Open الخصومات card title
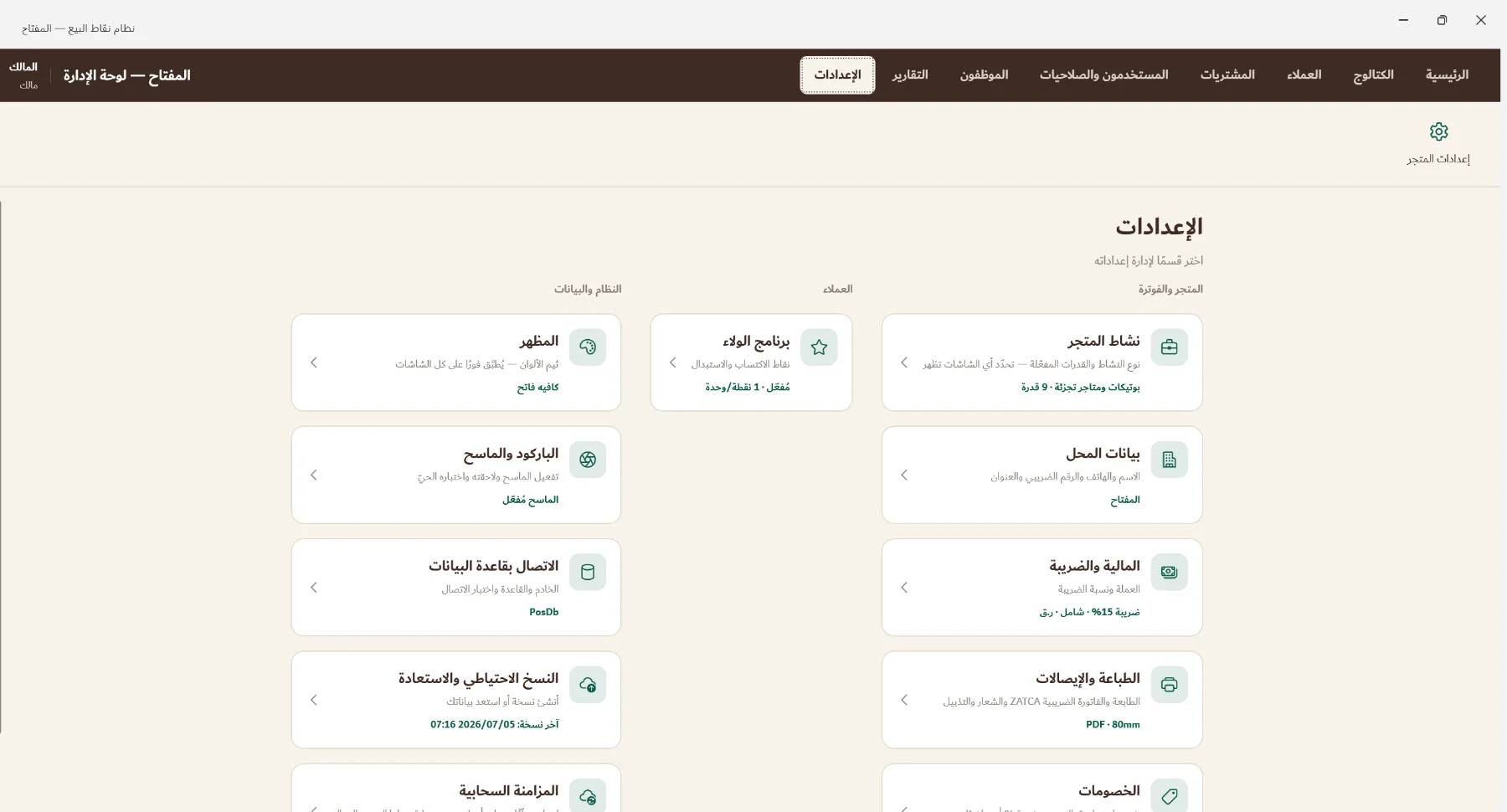Screen dimensions: 1507x812 (x=1108, y=790)
